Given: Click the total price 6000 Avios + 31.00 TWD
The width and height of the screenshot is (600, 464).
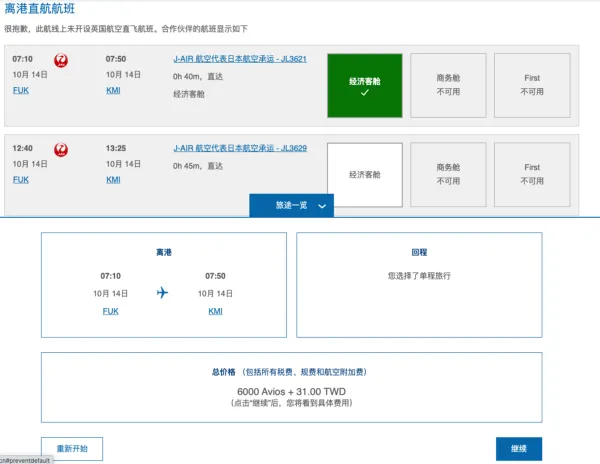Looking at the screenshot, I should 292,392.
